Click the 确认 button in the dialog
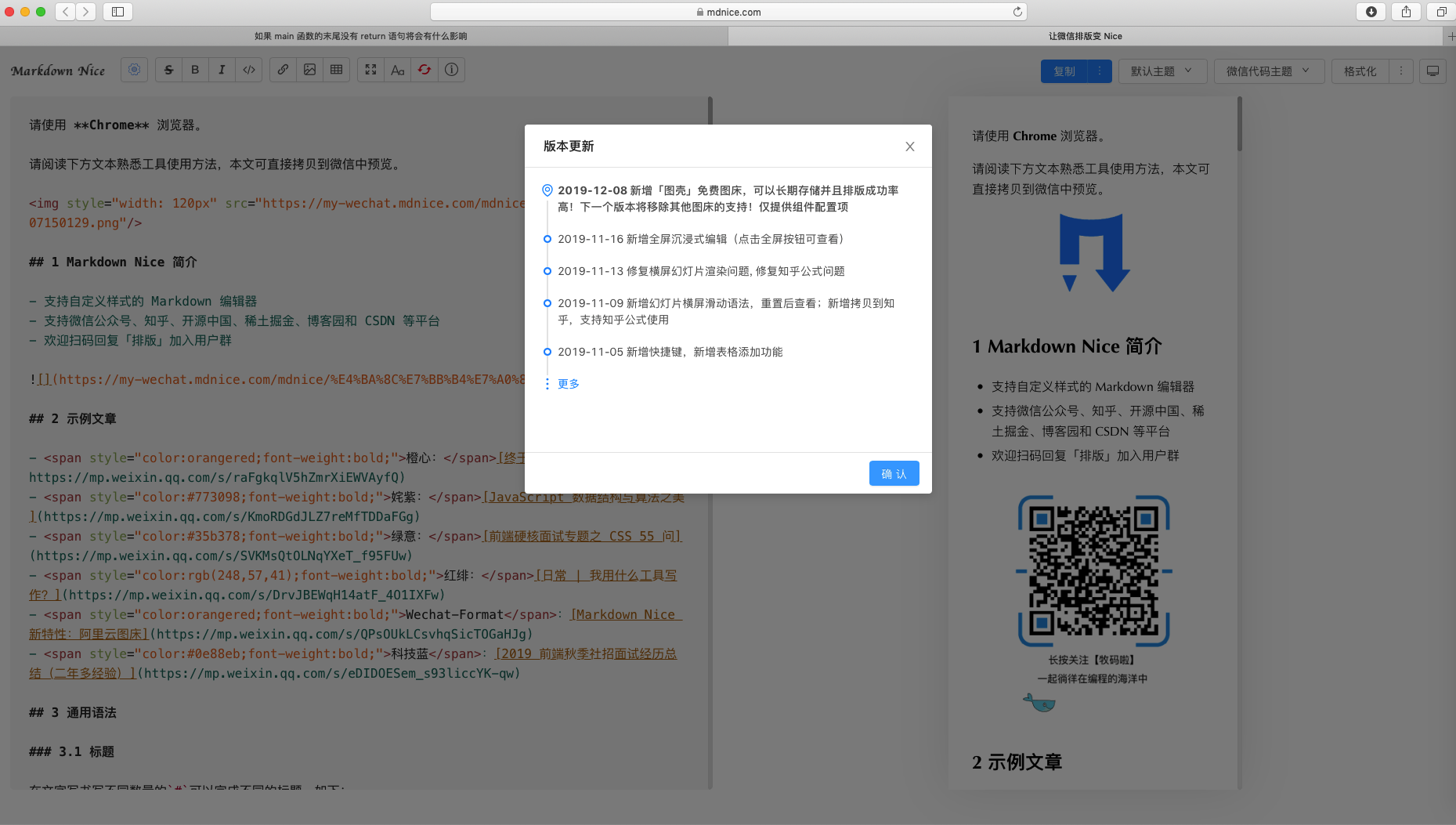Viewport: 1456px width, 825px height. coord(894,473)
